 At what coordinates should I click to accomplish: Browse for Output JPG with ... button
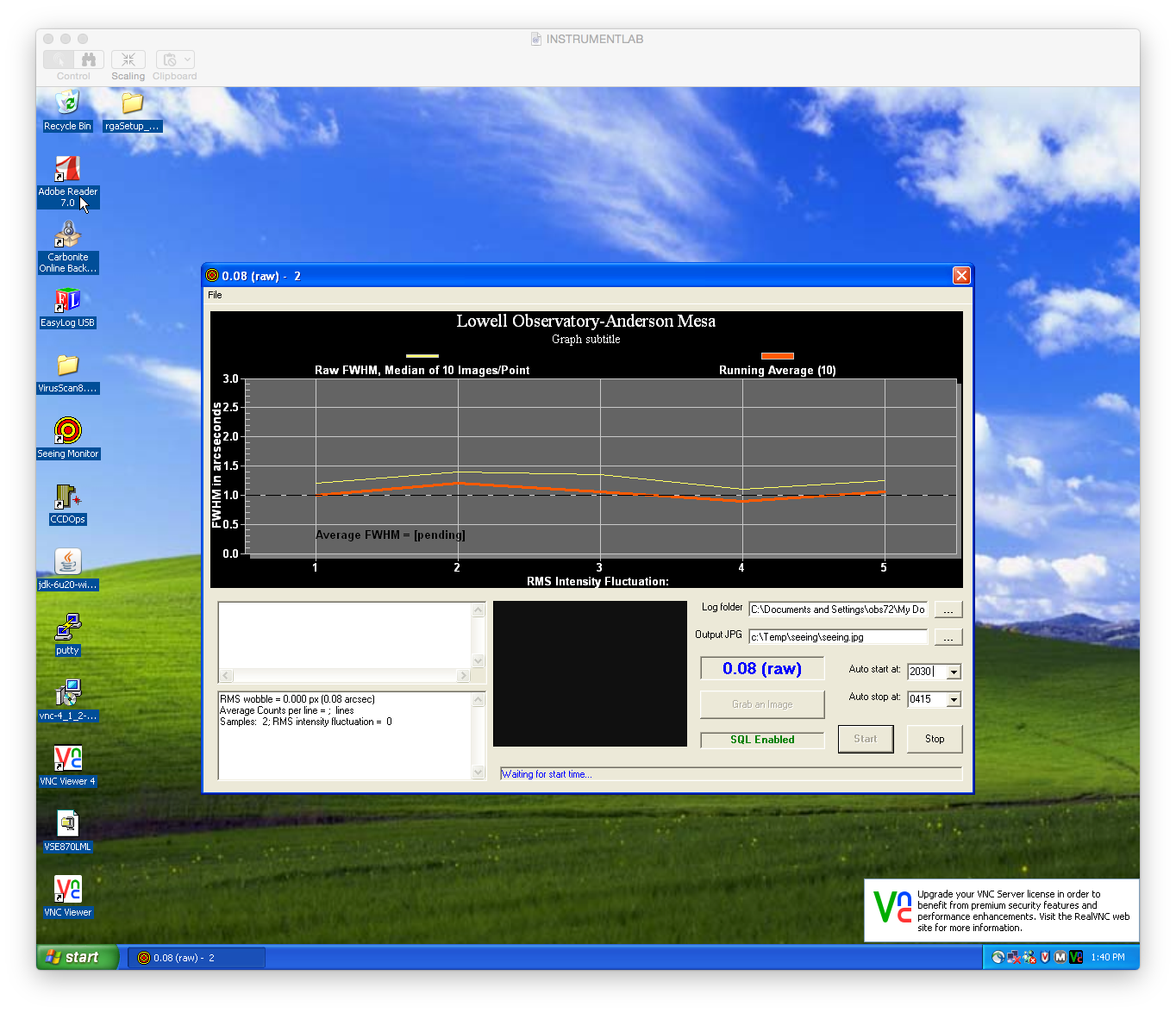948,637
